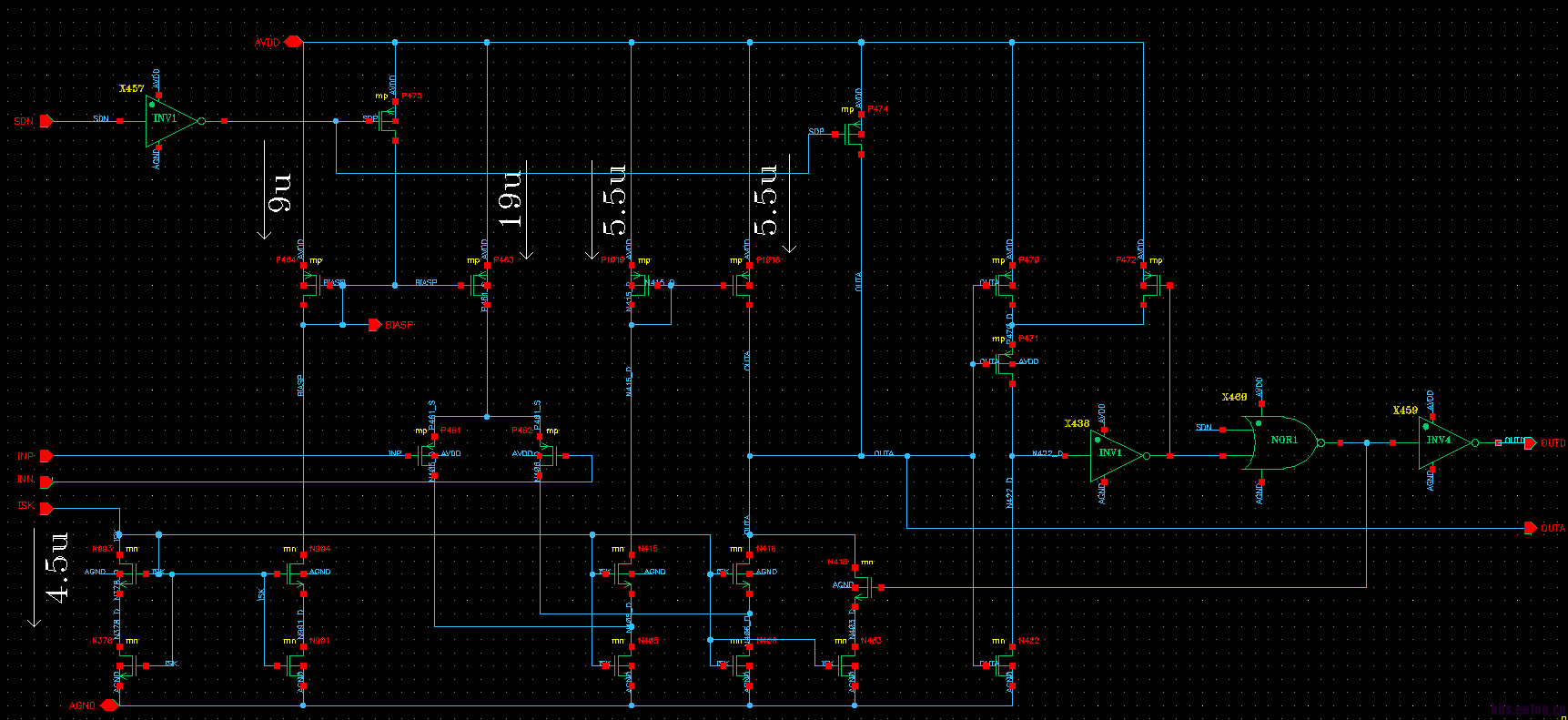Click the X459 instance name label
This screenshot has width=1568, height=720.
click(1405, 410)
